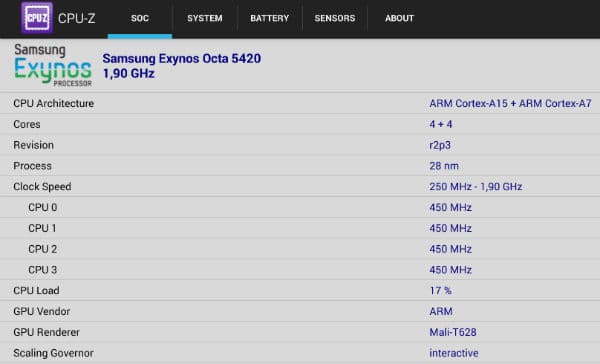600x364 pixels.
Task: Click the Mali-T628 renderer value
Action: tap(453, 332)
